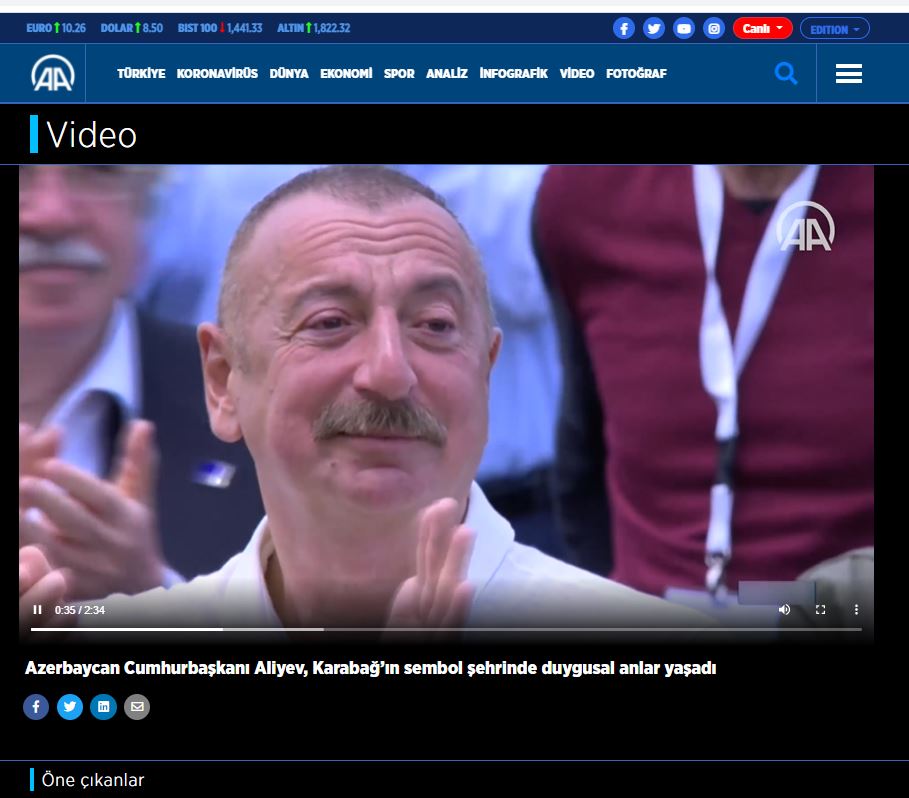Open the hamburger menu

pyautogui.click(x=849, y=73)
